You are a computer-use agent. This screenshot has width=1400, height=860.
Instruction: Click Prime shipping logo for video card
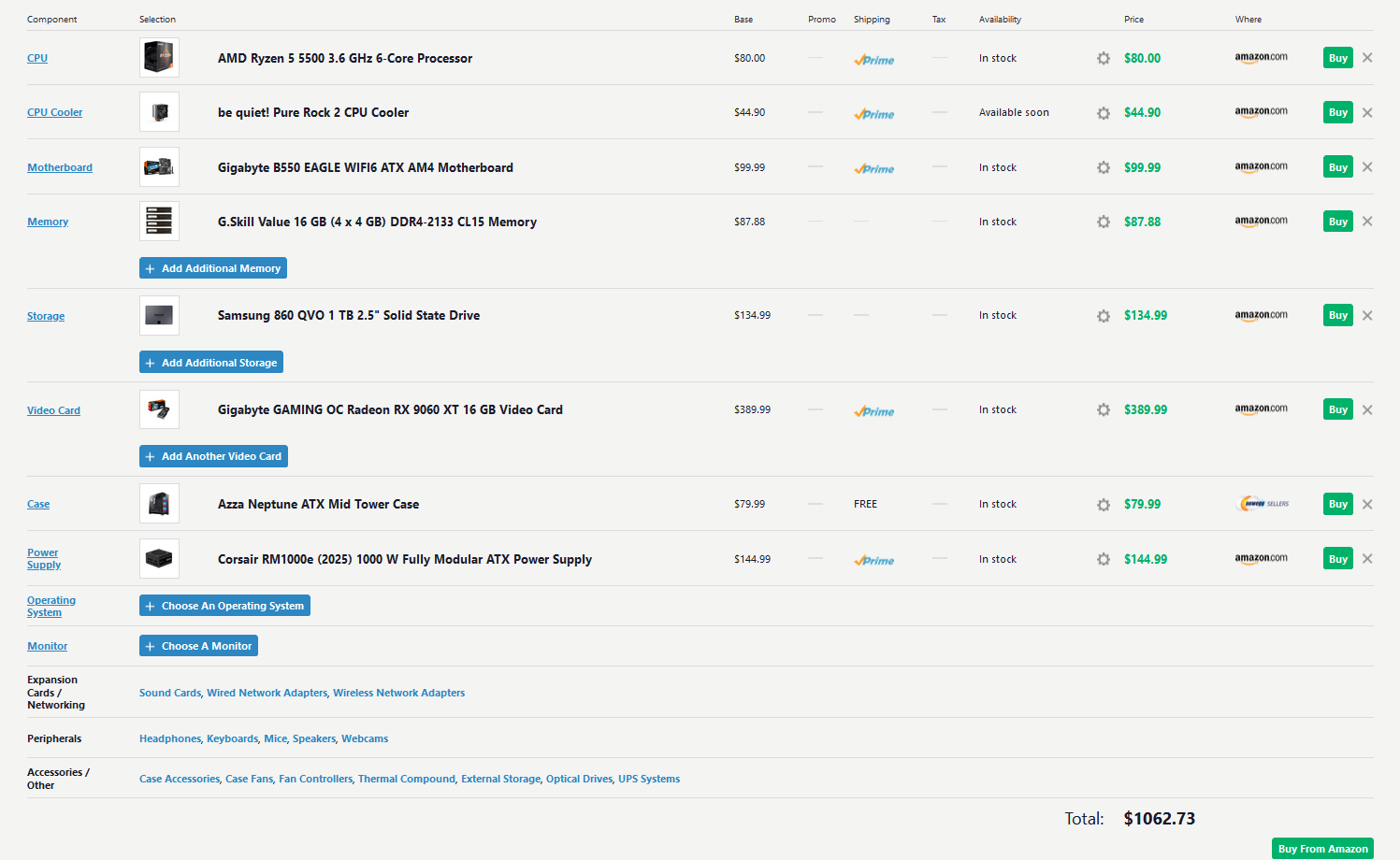874,411
